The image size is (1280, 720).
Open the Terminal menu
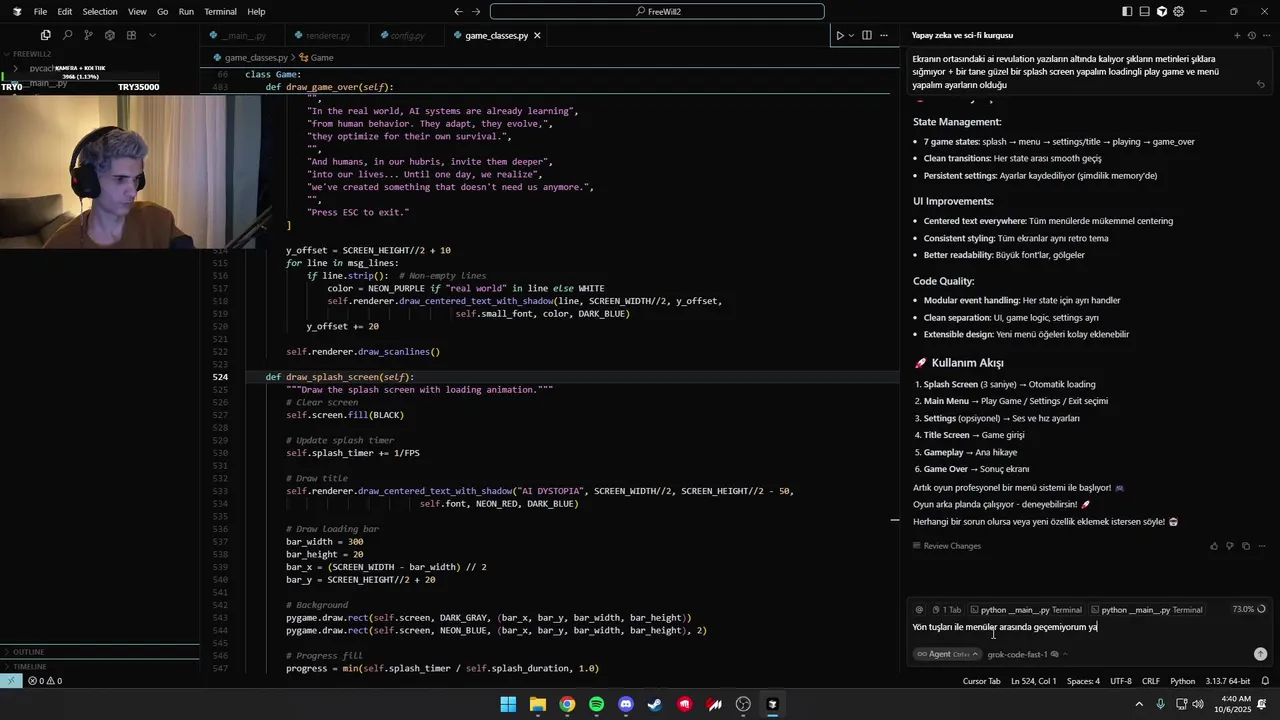pos(220,12)
